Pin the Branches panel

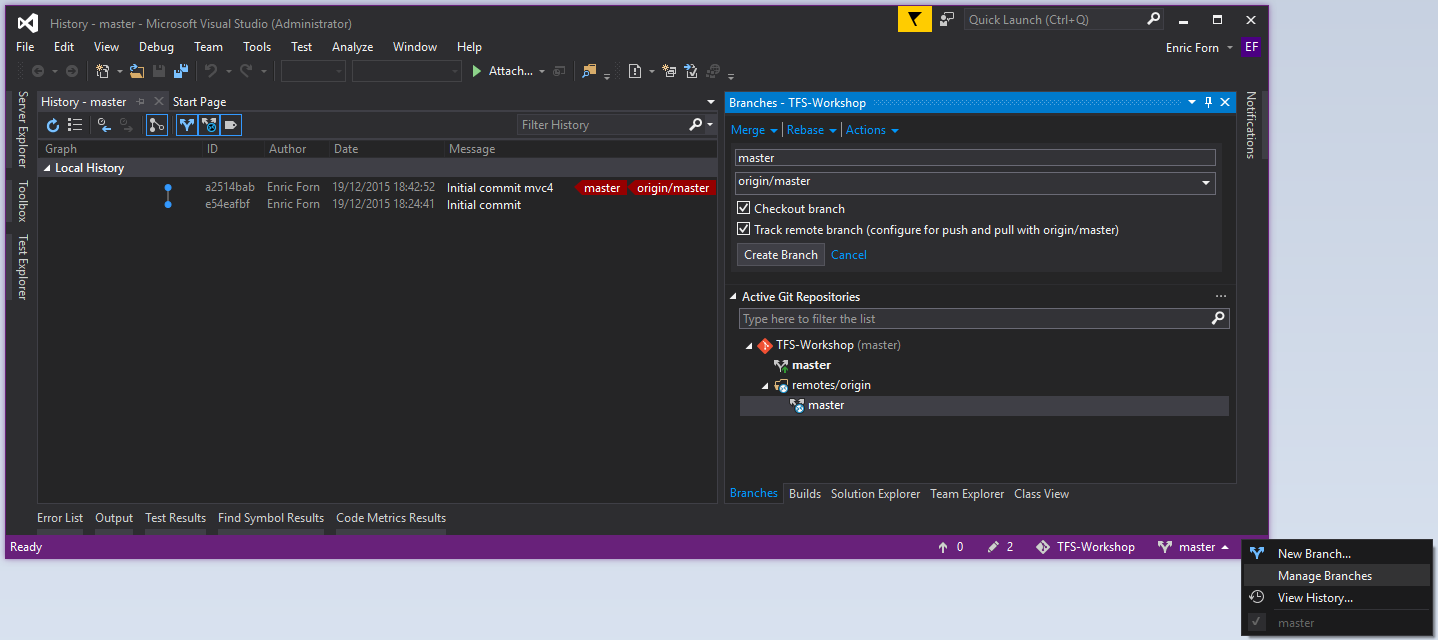(1208, 102)
